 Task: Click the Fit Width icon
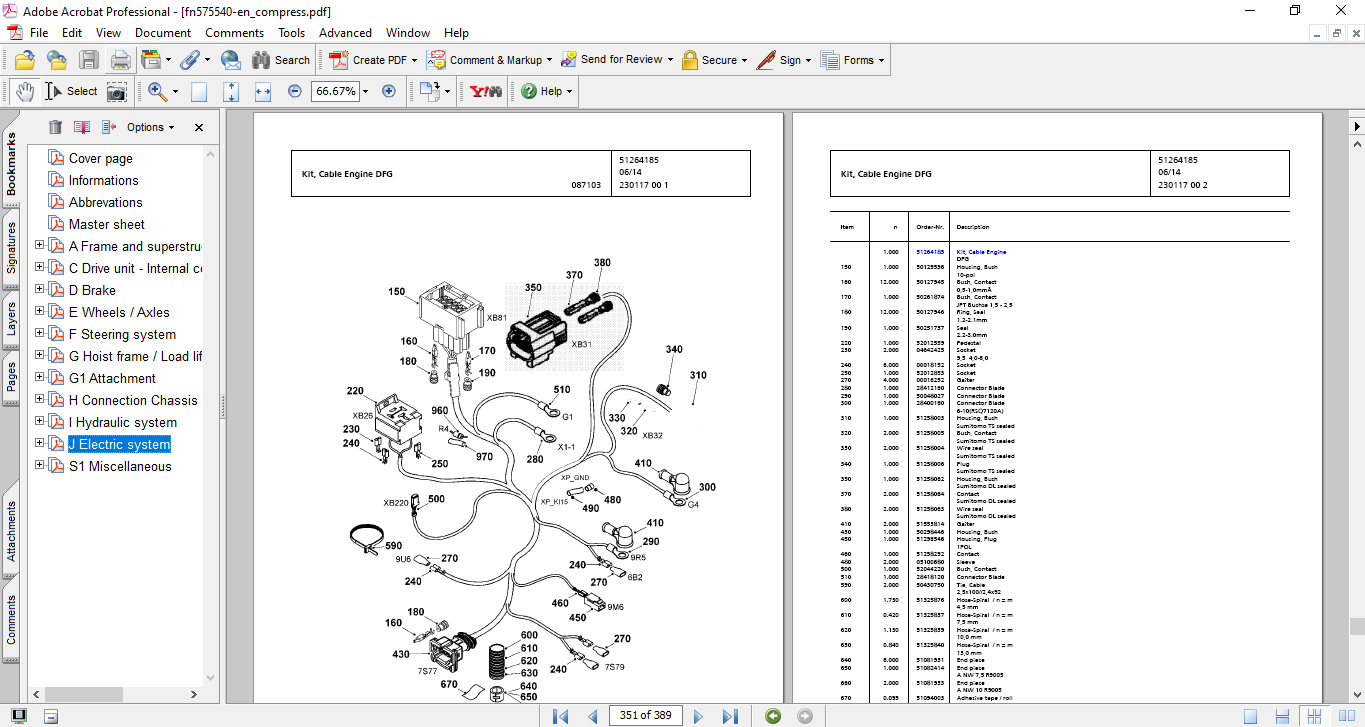(263, 91)
